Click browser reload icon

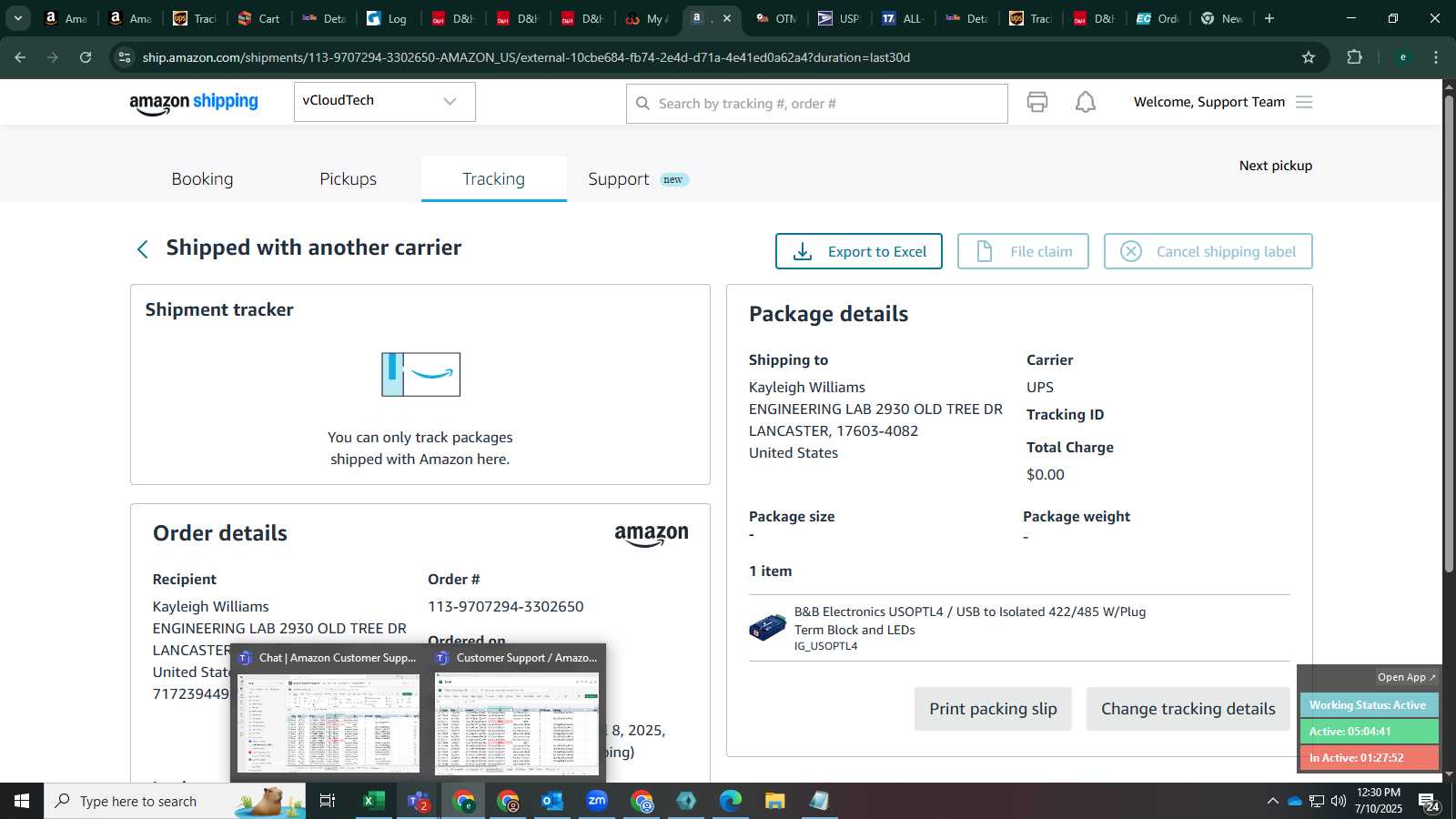pyautogui.click(x=86, y=57)
